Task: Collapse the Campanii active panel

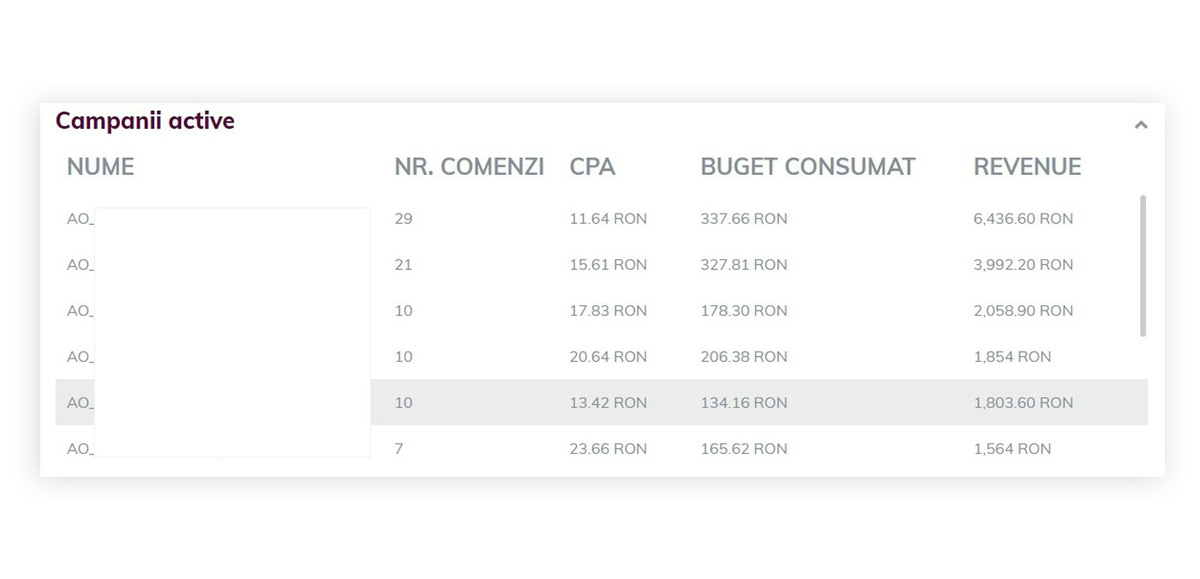Action: 1140,126
